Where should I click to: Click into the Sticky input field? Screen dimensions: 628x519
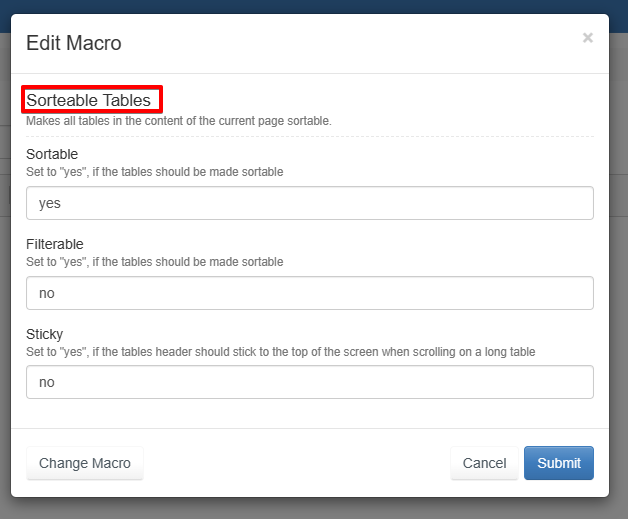coord(310,382)
